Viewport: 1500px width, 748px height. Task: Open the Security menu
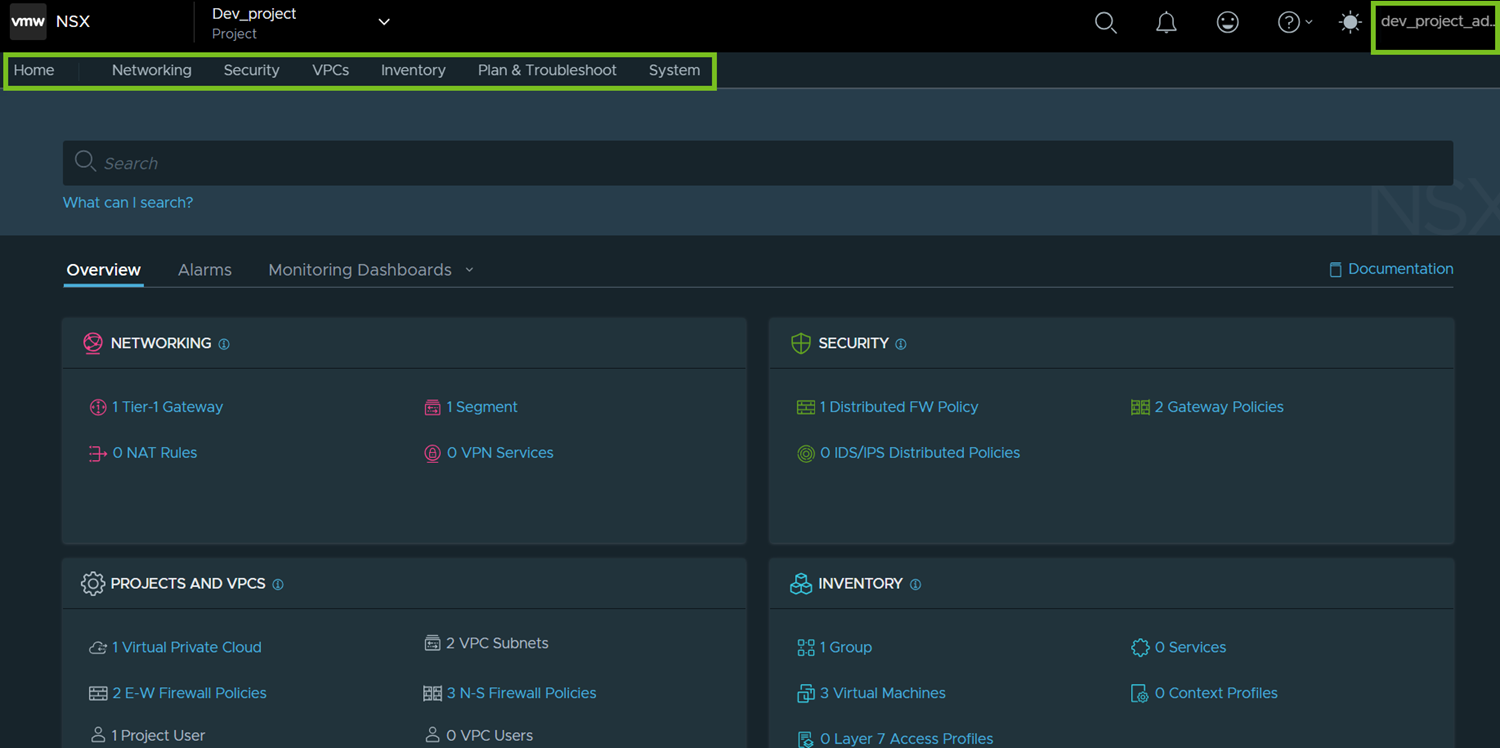(x=251, y=70)
